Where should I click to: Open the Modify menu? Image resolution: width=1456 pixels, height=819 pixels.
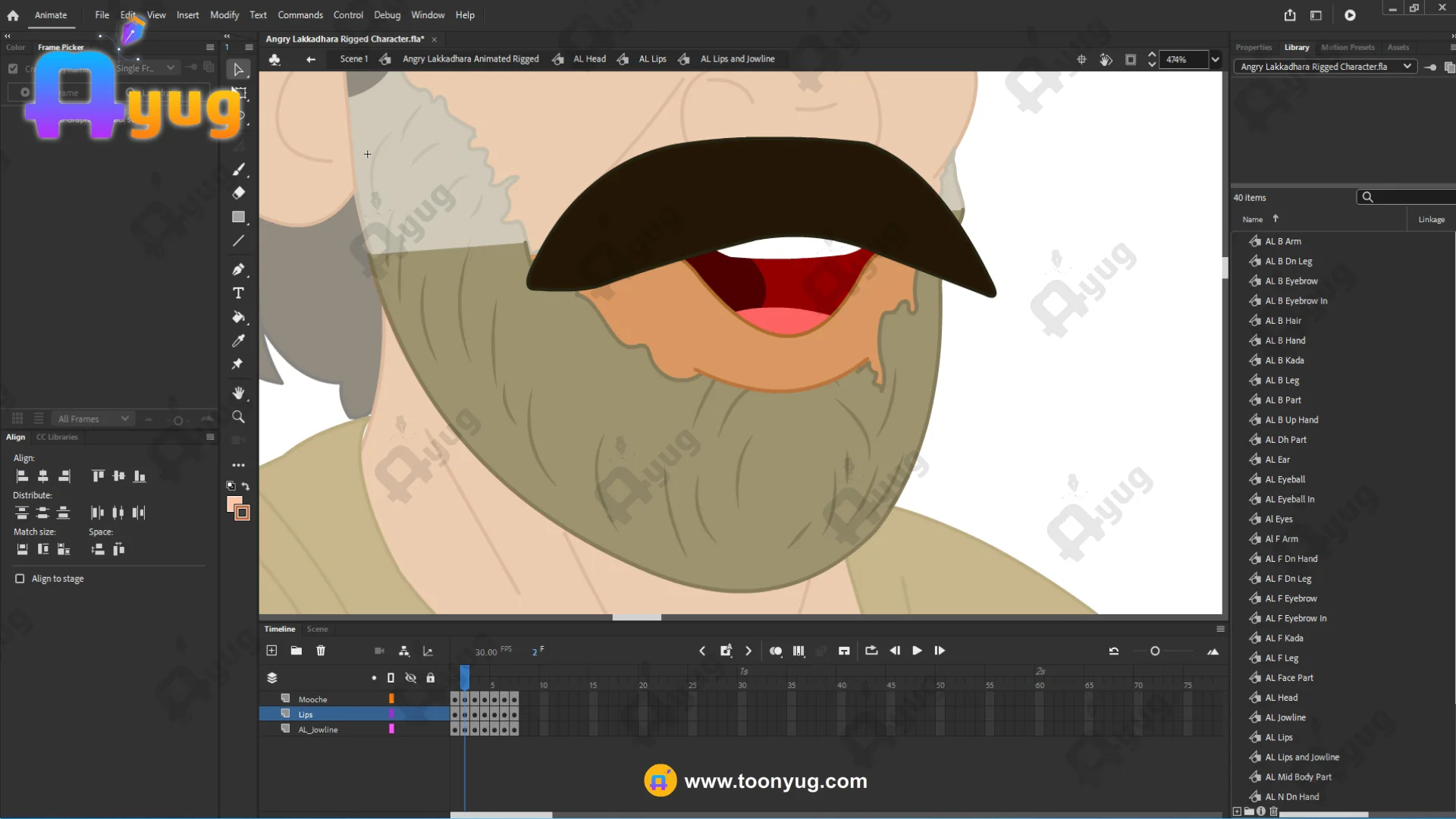224,14
